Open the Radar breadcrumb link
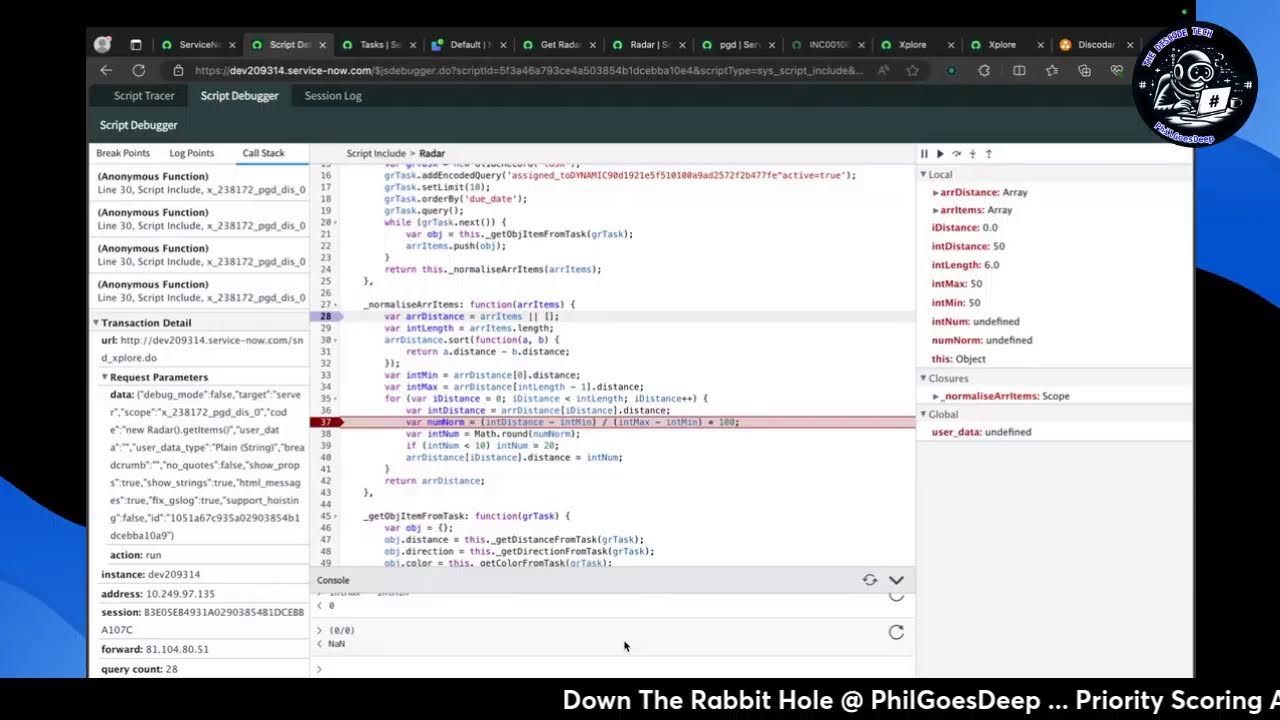This screenshot has height=720, width=1280. tap(432, 153)
